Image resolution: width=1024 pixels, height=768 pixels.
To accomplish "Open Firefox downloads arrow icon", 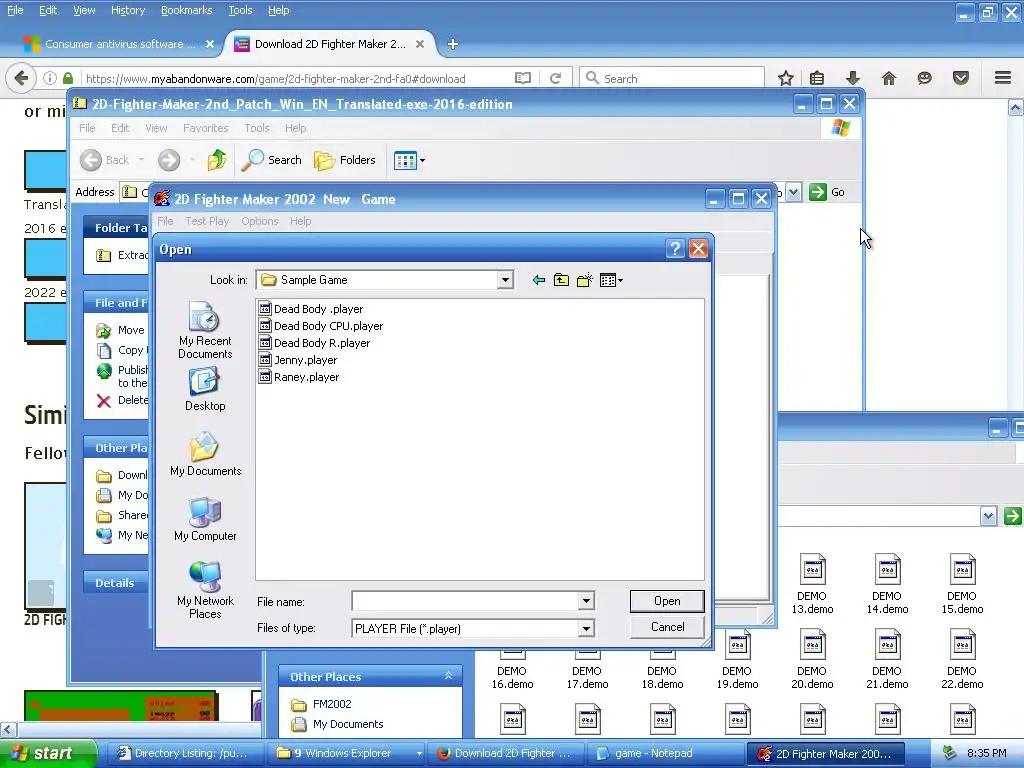I will click(853, 78).
